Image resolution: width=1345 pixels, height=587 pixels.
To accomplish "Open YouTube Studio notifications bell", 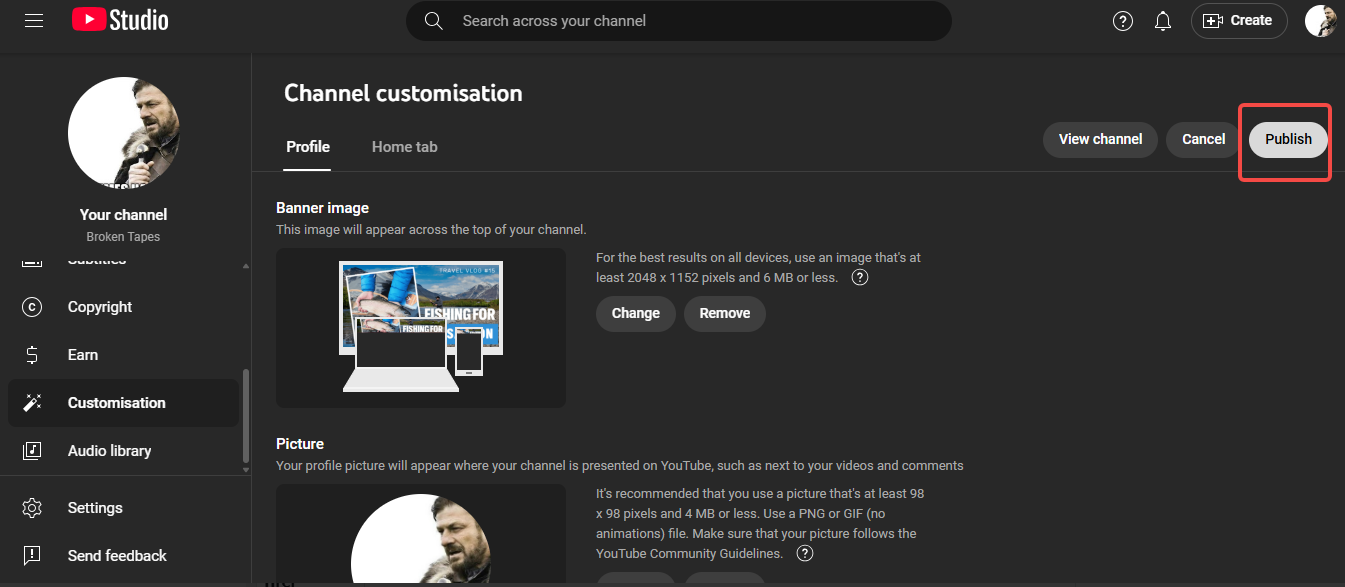I will click(x=1162, y=20).
